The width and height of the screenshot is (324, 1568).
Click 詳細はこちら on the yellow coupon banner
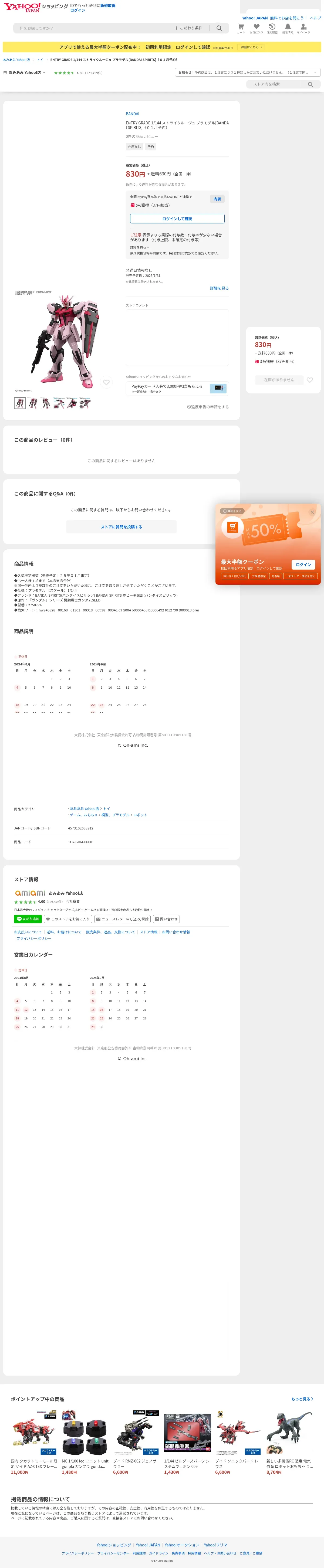pos(251,47)
